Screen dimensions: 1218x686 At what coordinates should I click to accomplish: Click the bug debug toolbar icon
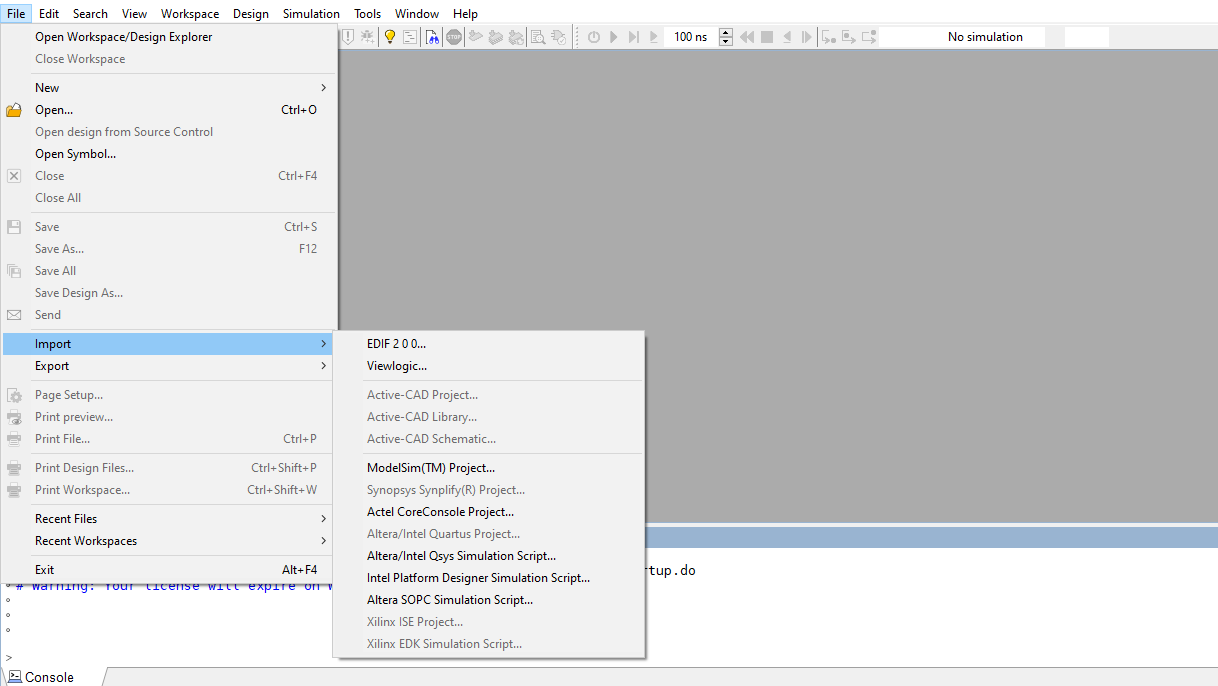(x=368, y=37)
